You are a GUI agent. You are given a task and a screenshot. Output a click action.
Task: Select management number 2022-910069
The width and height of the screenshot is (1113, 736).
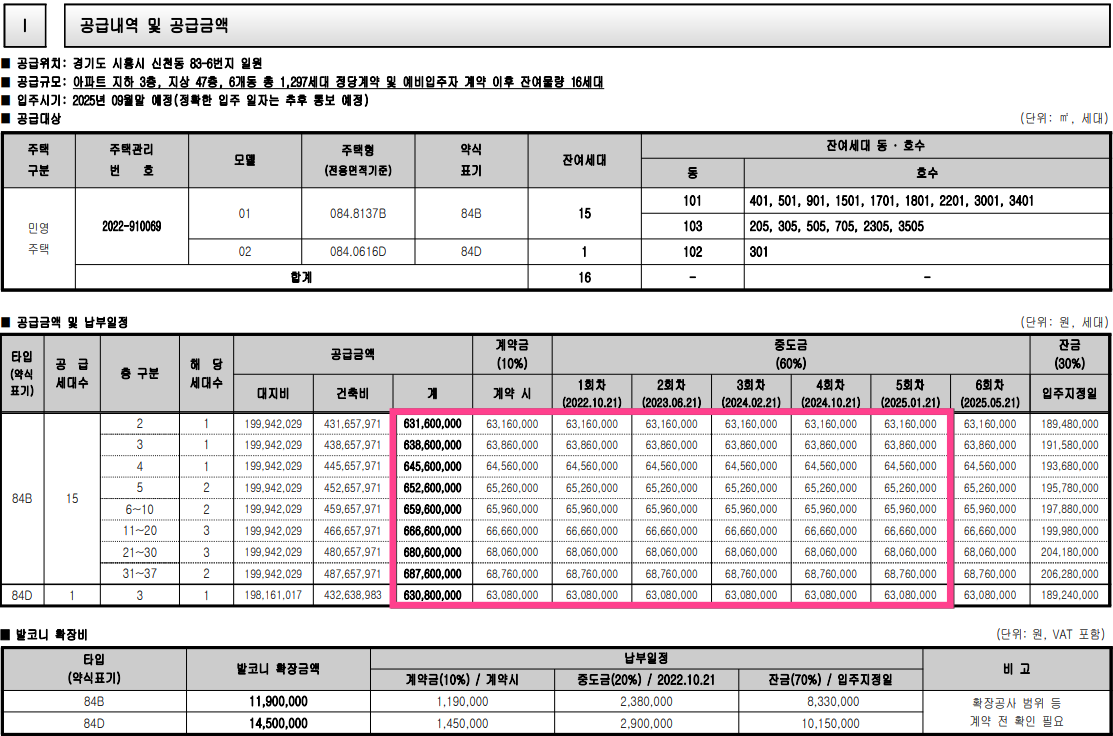131,226
